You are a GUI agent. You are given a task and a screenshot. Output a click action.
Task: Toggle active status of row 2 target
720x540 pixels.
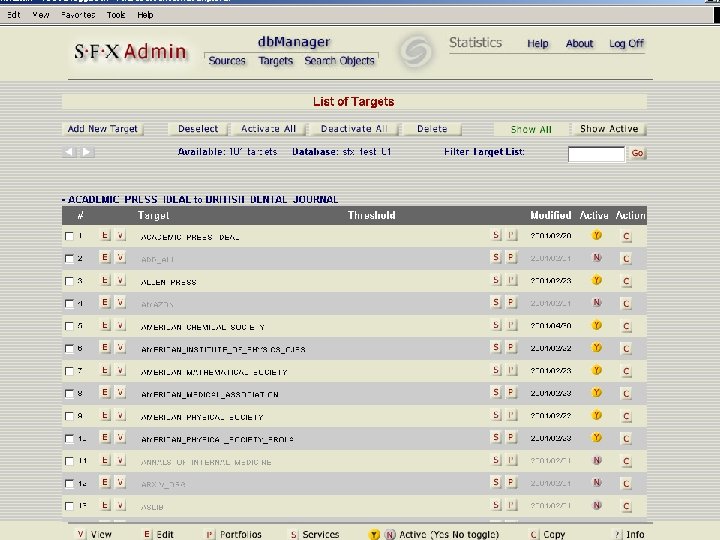click(596, 258)
